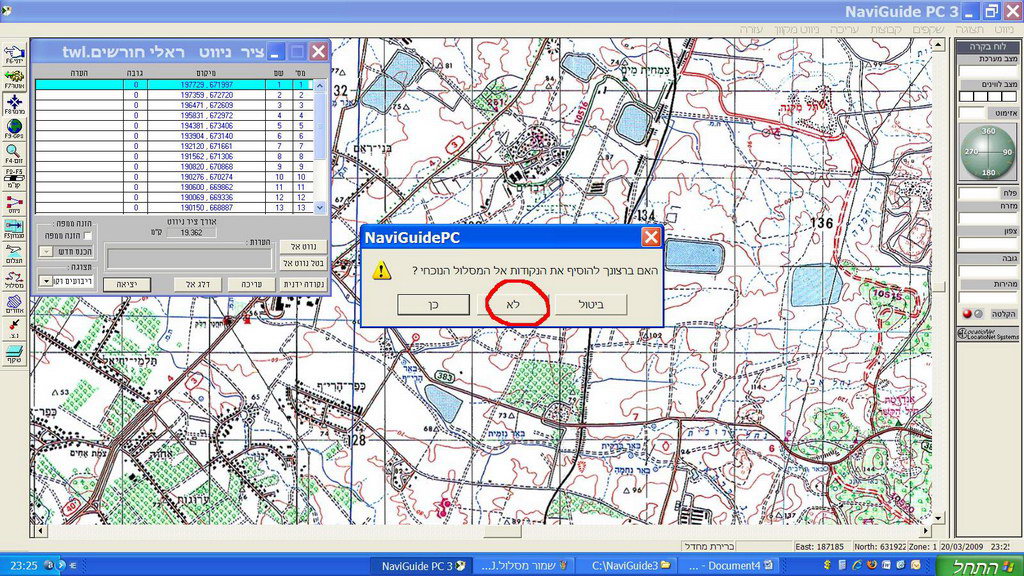Click the מצב מערכת status field
1024x576 pixels.
987,71
